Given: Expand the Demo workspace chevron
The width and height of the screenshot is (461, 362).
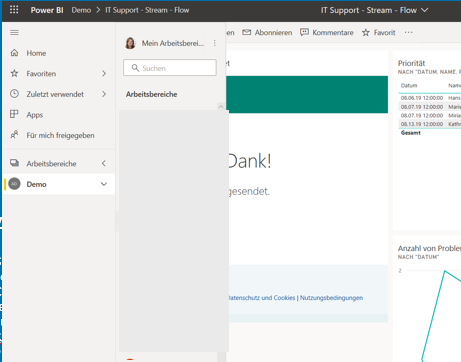Looking at the screenshot, I should pyautogui.click(x=104, y=184).
